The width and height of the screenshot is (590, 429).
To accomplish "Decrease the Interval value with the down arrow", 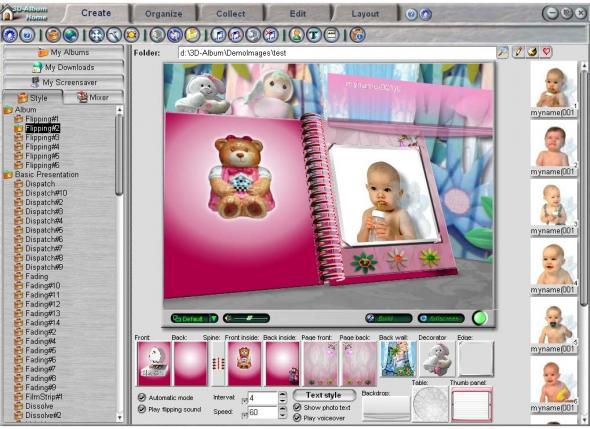I will (x=283, y=401).
